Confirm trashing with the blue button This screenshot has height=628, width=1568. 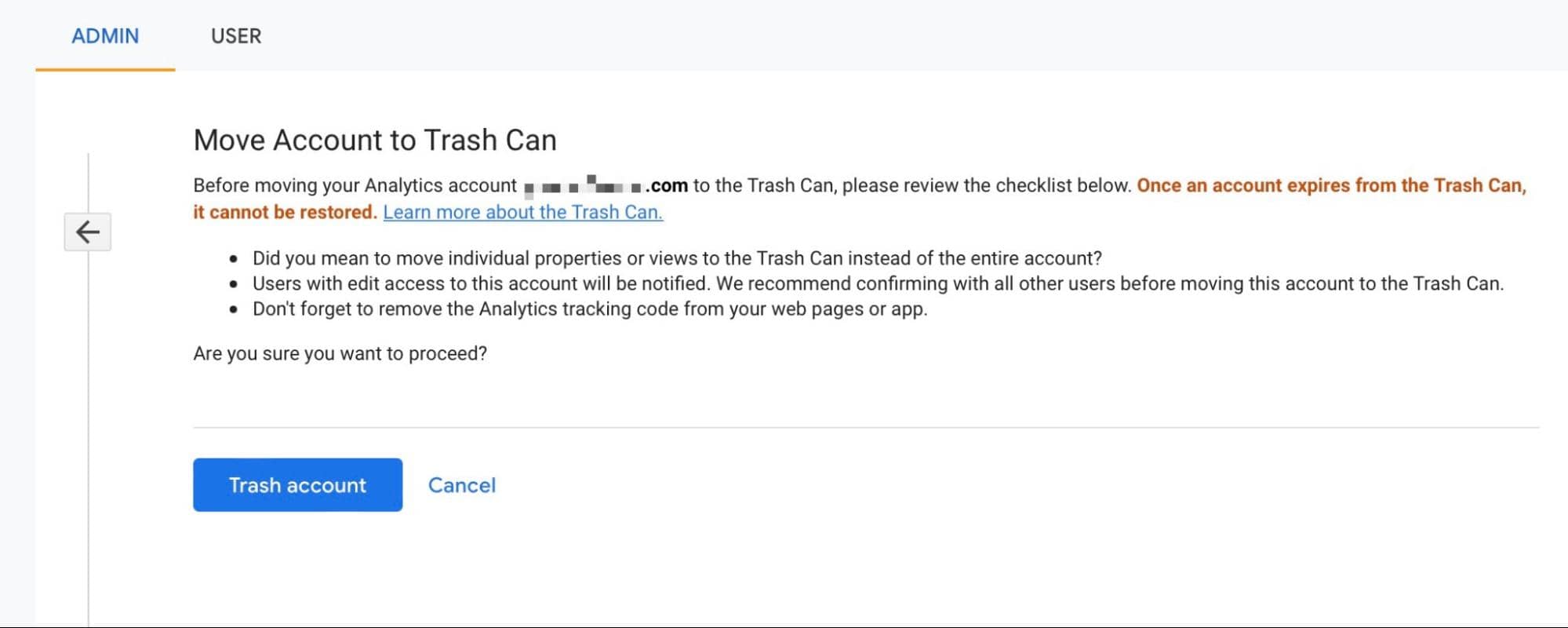coord(297,484)
